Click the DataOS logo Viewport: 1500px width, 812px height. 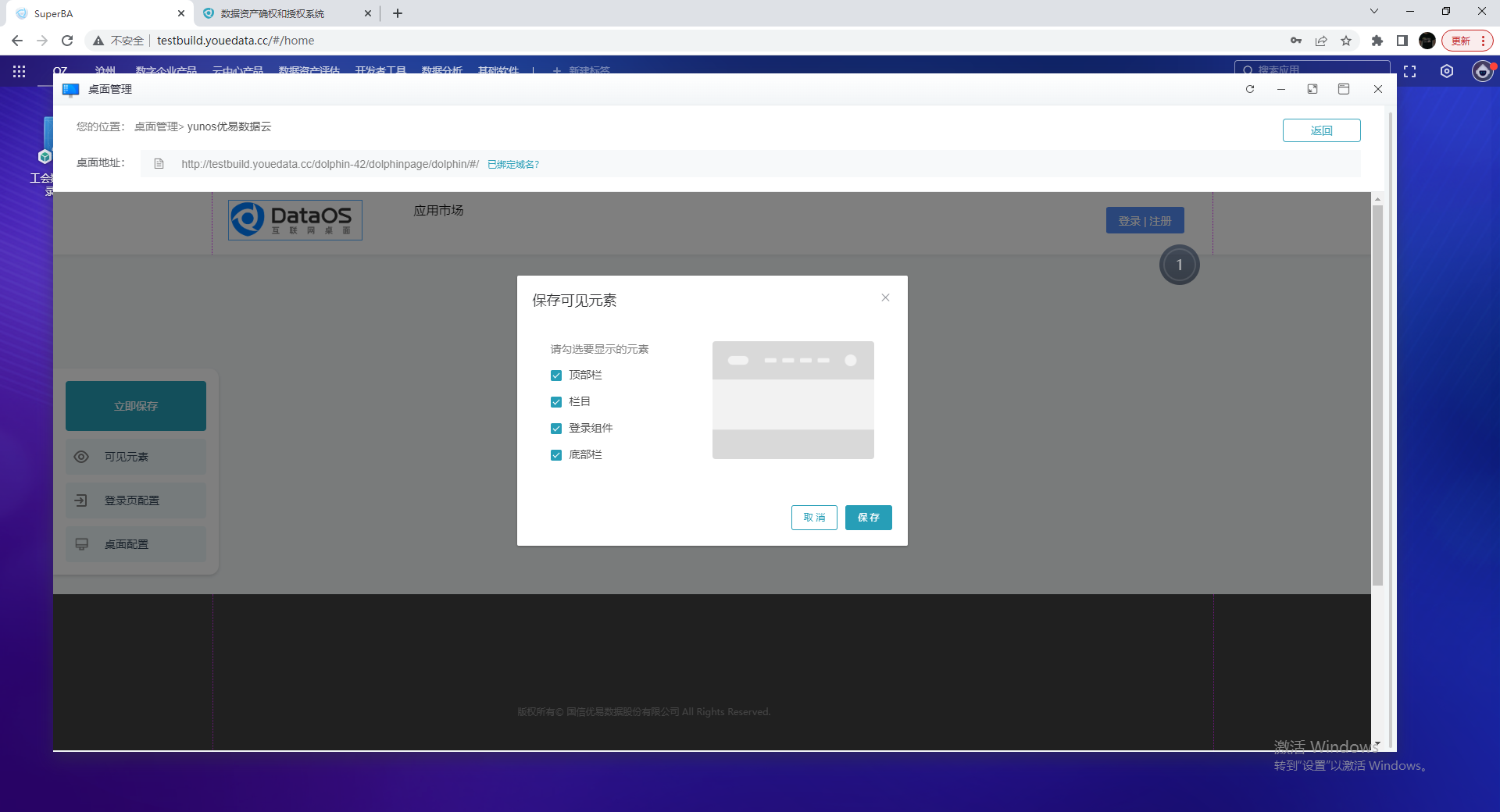295,219
